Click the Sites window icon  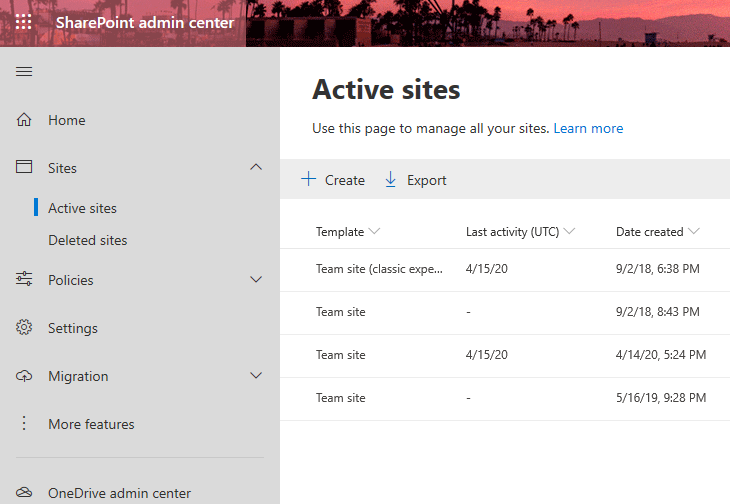pyautogui.click(x=24, y=167)
